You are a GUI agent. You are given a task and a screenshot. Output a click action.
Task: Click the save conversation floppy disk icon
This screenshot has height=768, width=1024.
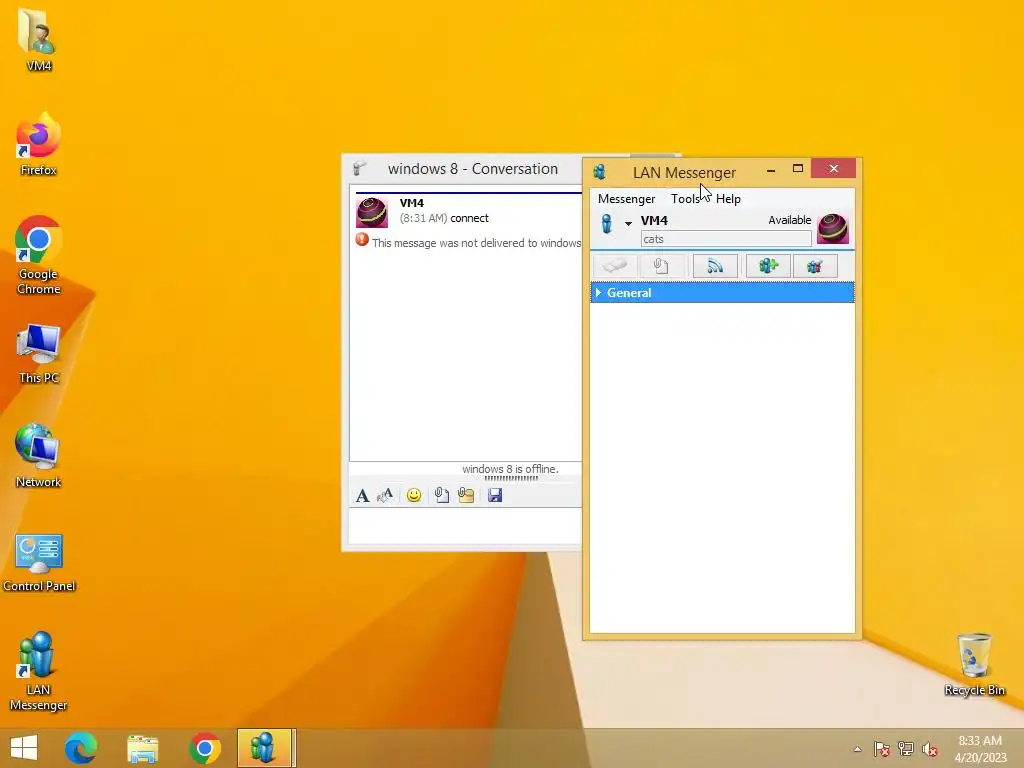(495, 496)
